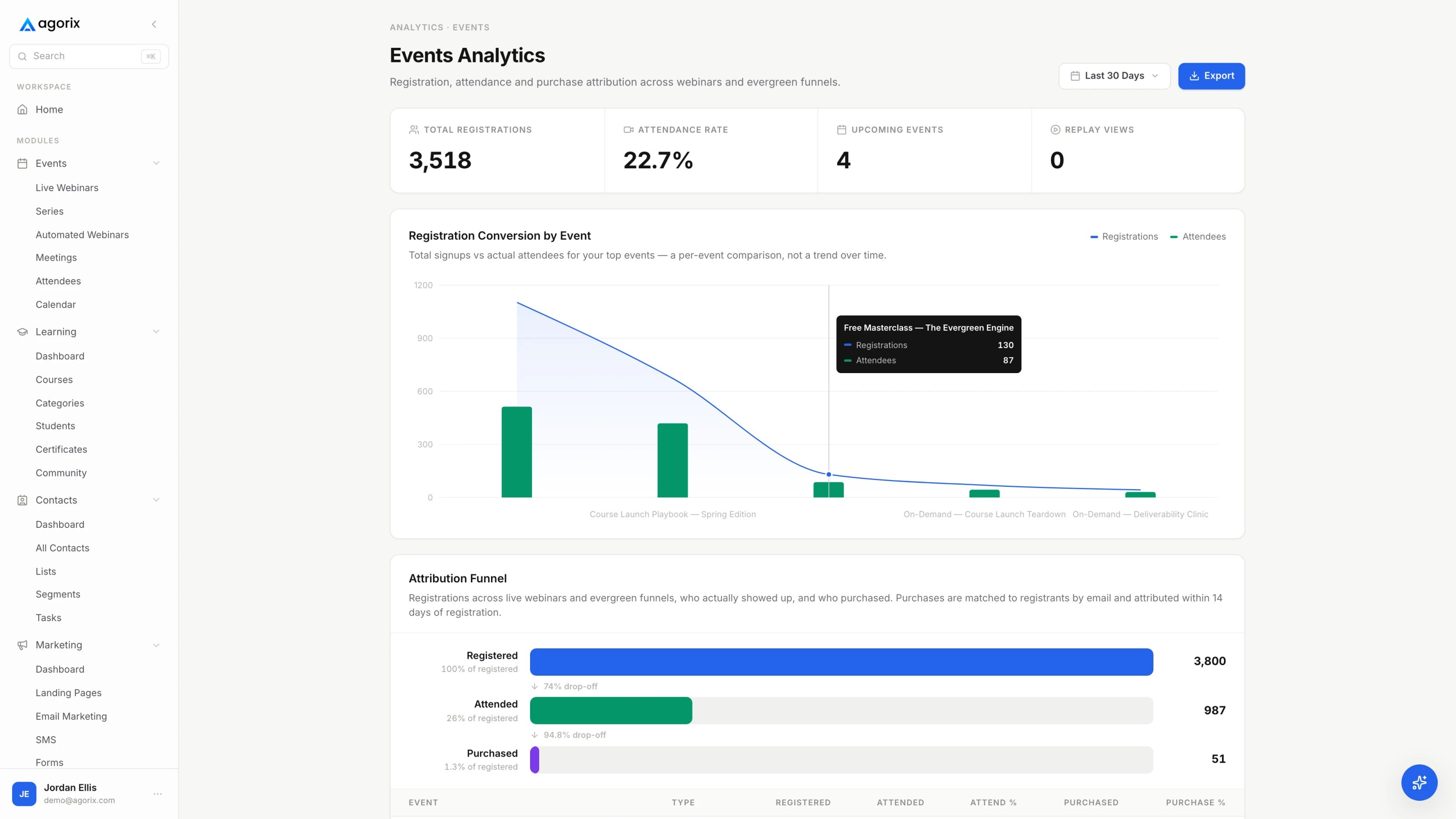Open the Last 30 Days date dropdown

[1114, 76]
